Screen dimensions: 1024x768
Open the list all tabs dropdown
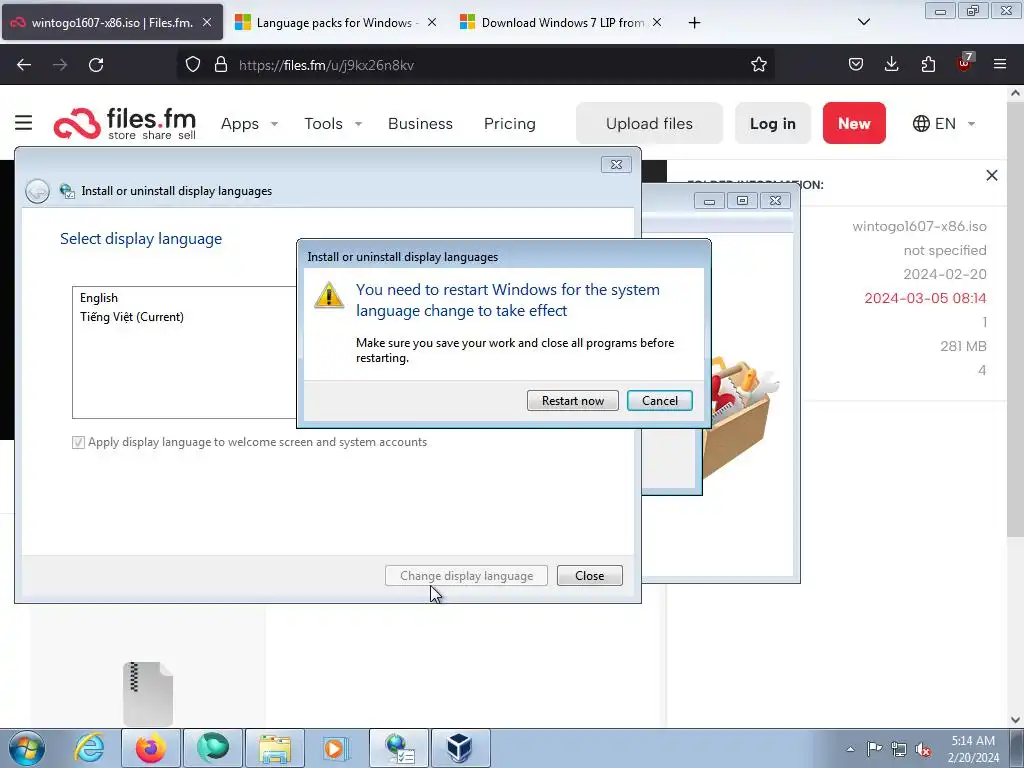(863, 22)
